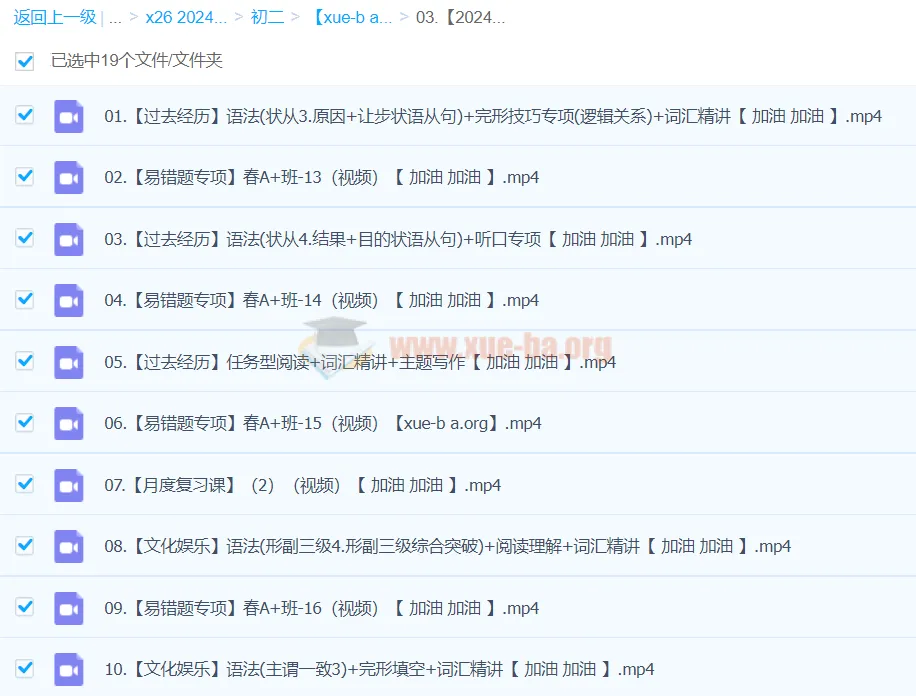The height and width of the screenshot is (696, 916).
Task: Open file 05 任务型阅读+词汇精讲 by name
Action: click(x=359, y=363)
